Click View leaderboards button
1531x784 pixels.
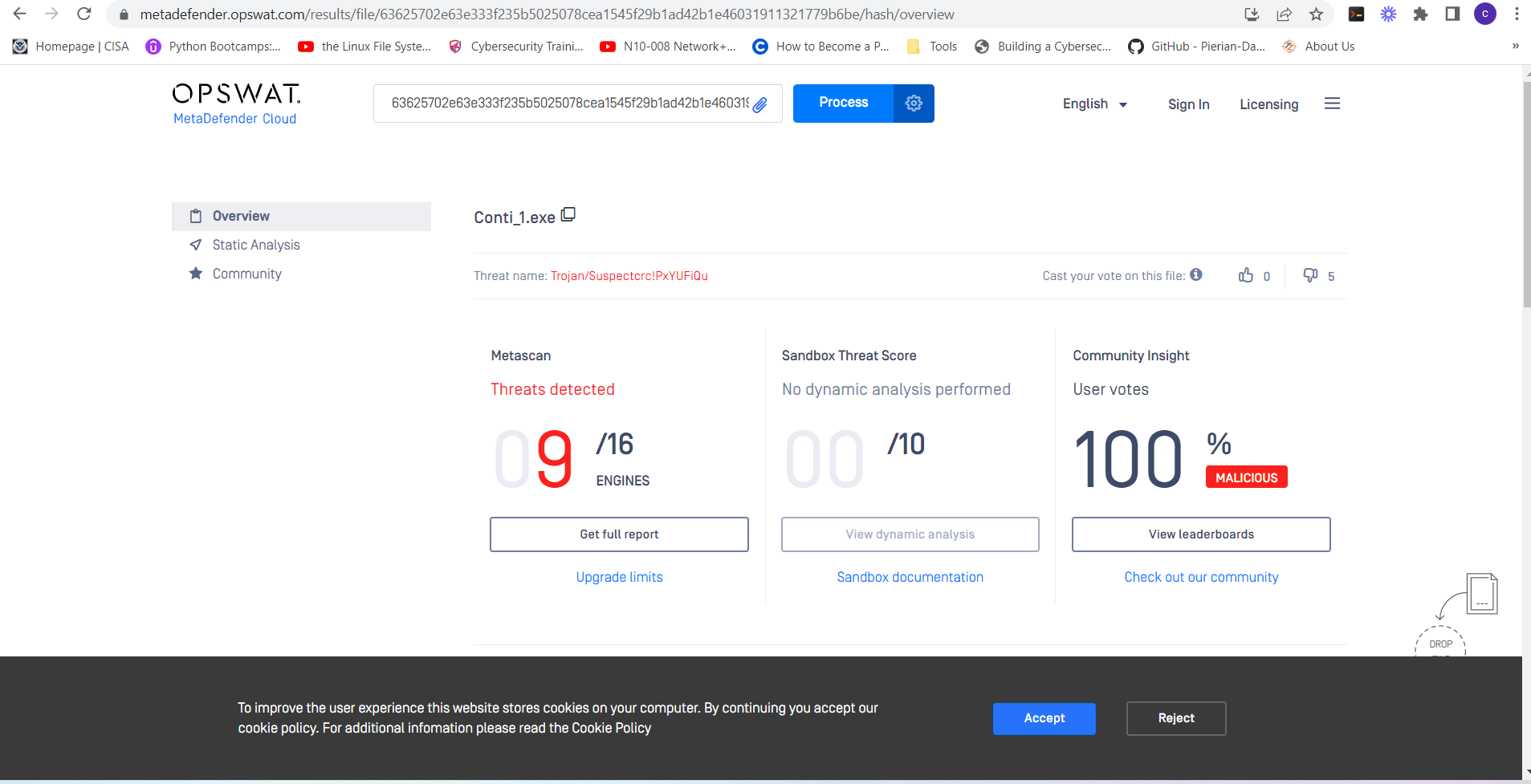coord(1201,534)
